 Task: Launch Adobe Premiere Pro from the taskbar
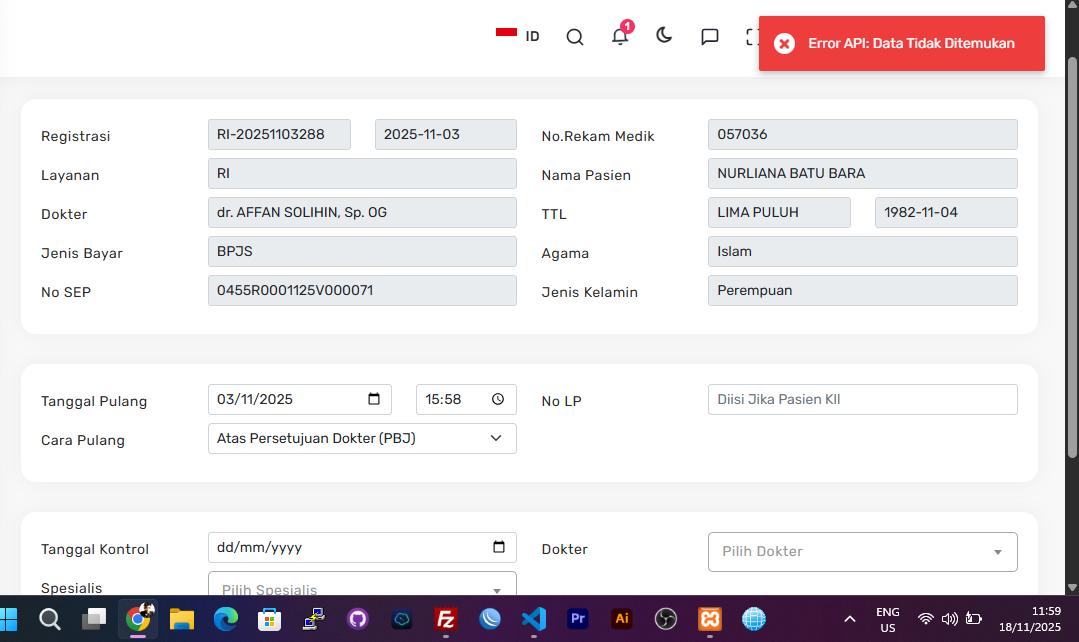[578, 619]
